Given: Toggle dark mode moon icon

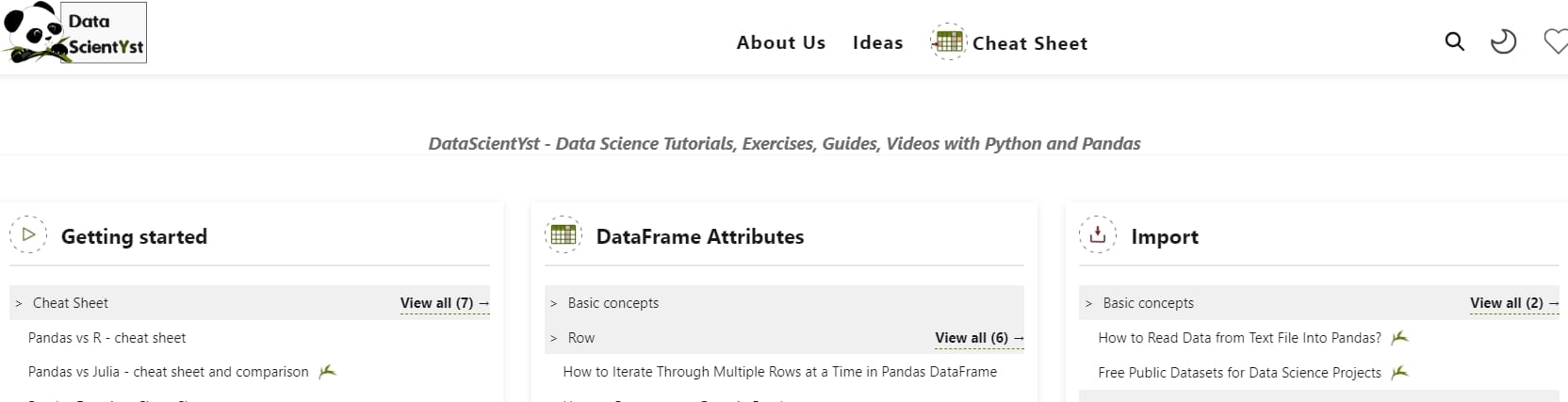Looking at the screenshot, I should pos(1503,41).
